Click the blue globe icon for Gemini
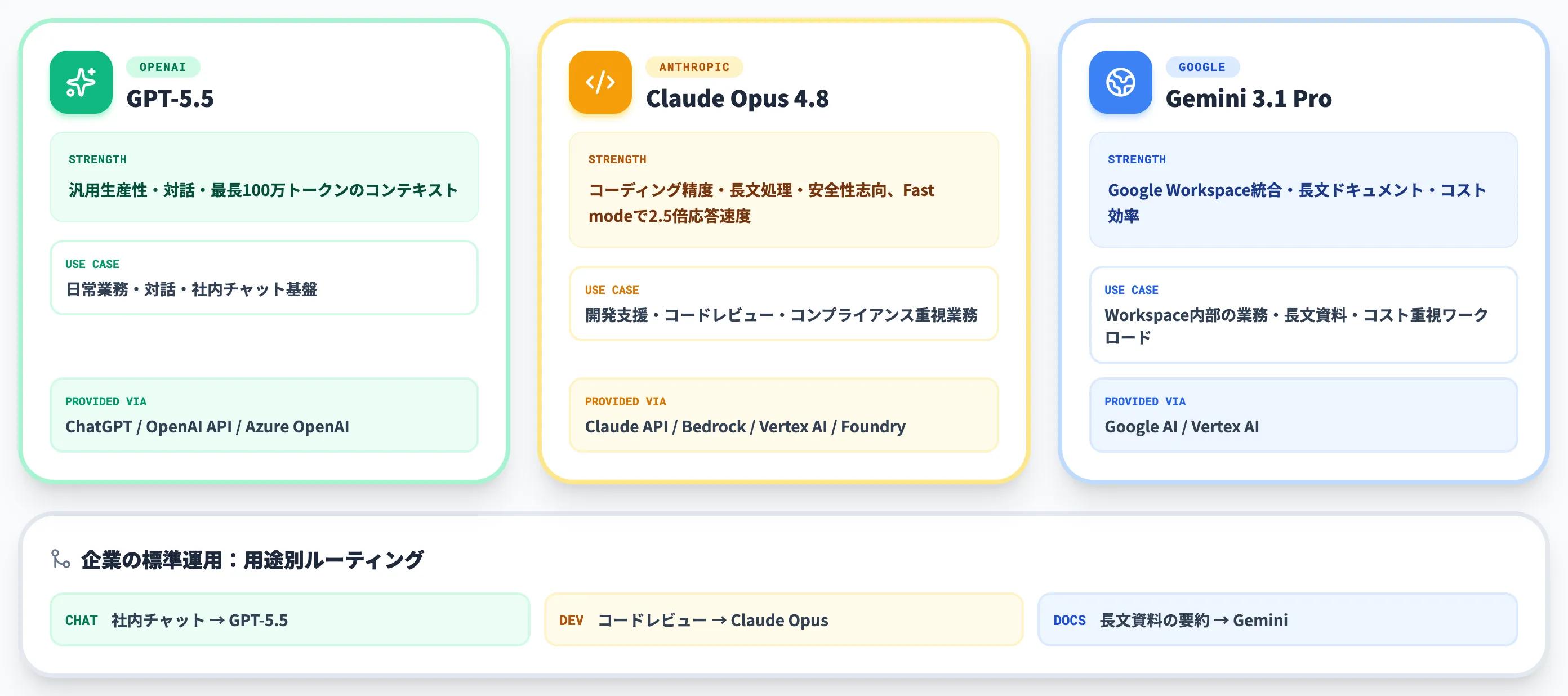The width and height of the screenshot is (1568, 696). pos(1121,82)
